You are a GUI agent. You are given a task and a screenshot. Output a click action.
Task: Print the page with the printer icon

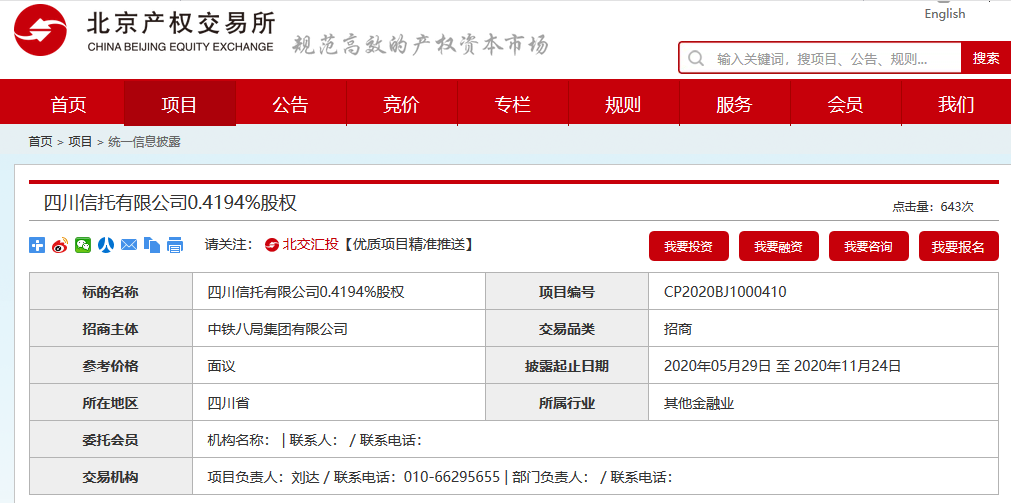pyautogui.click(x=175, y=245)
